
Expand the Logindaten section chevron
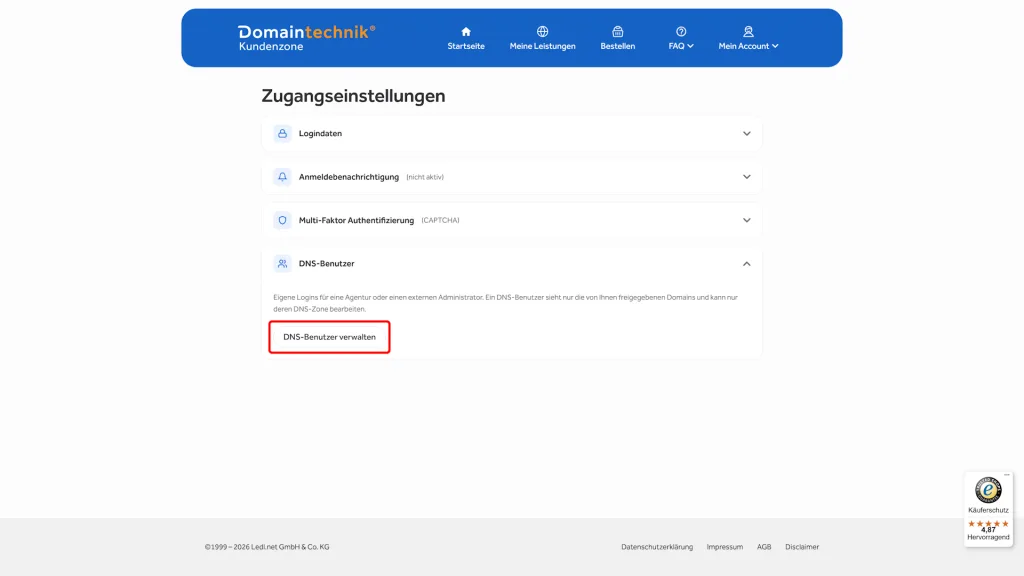click(746, 133)
